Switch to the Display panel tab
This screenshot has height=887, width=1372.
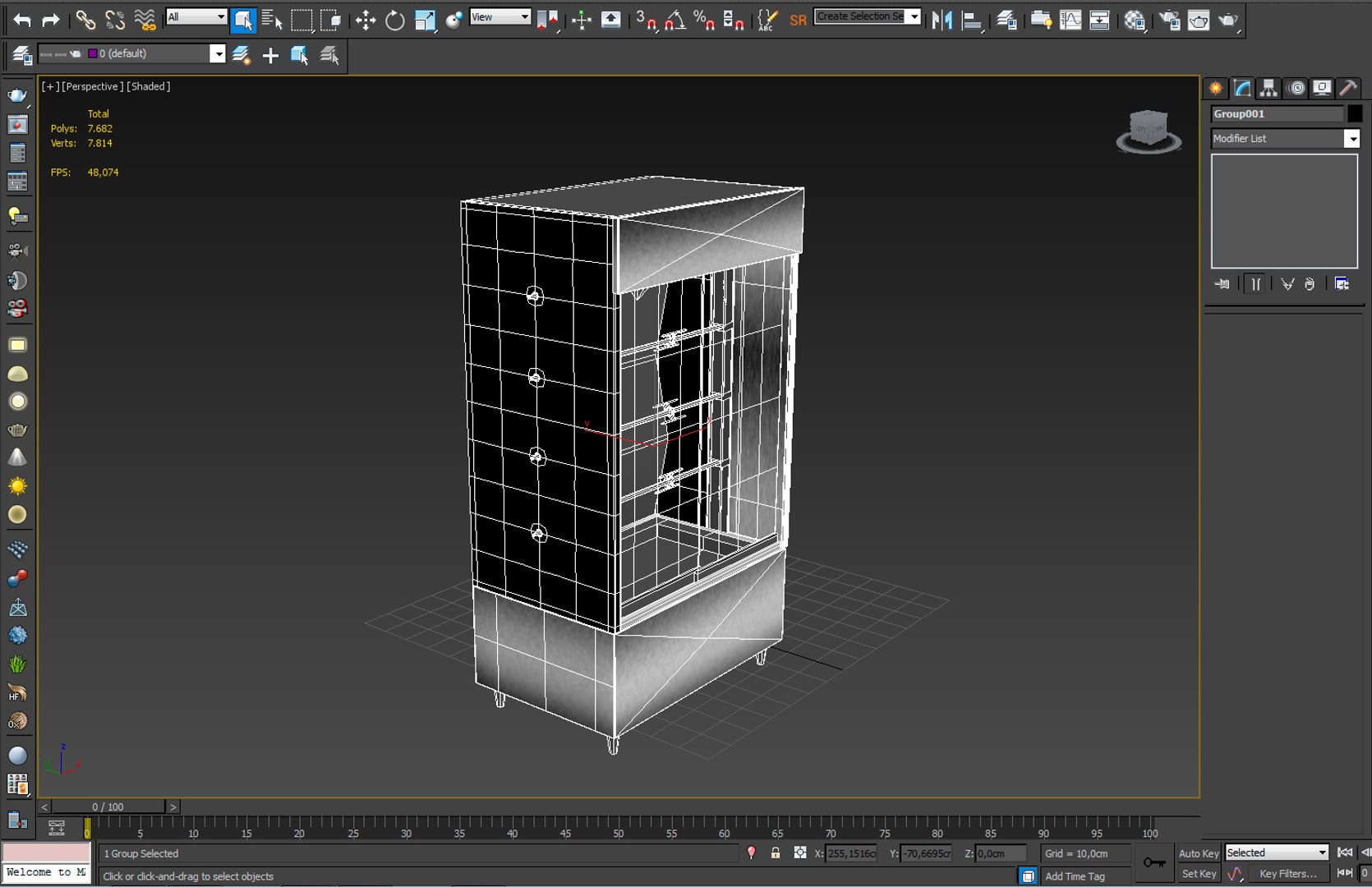(1322, 88)
